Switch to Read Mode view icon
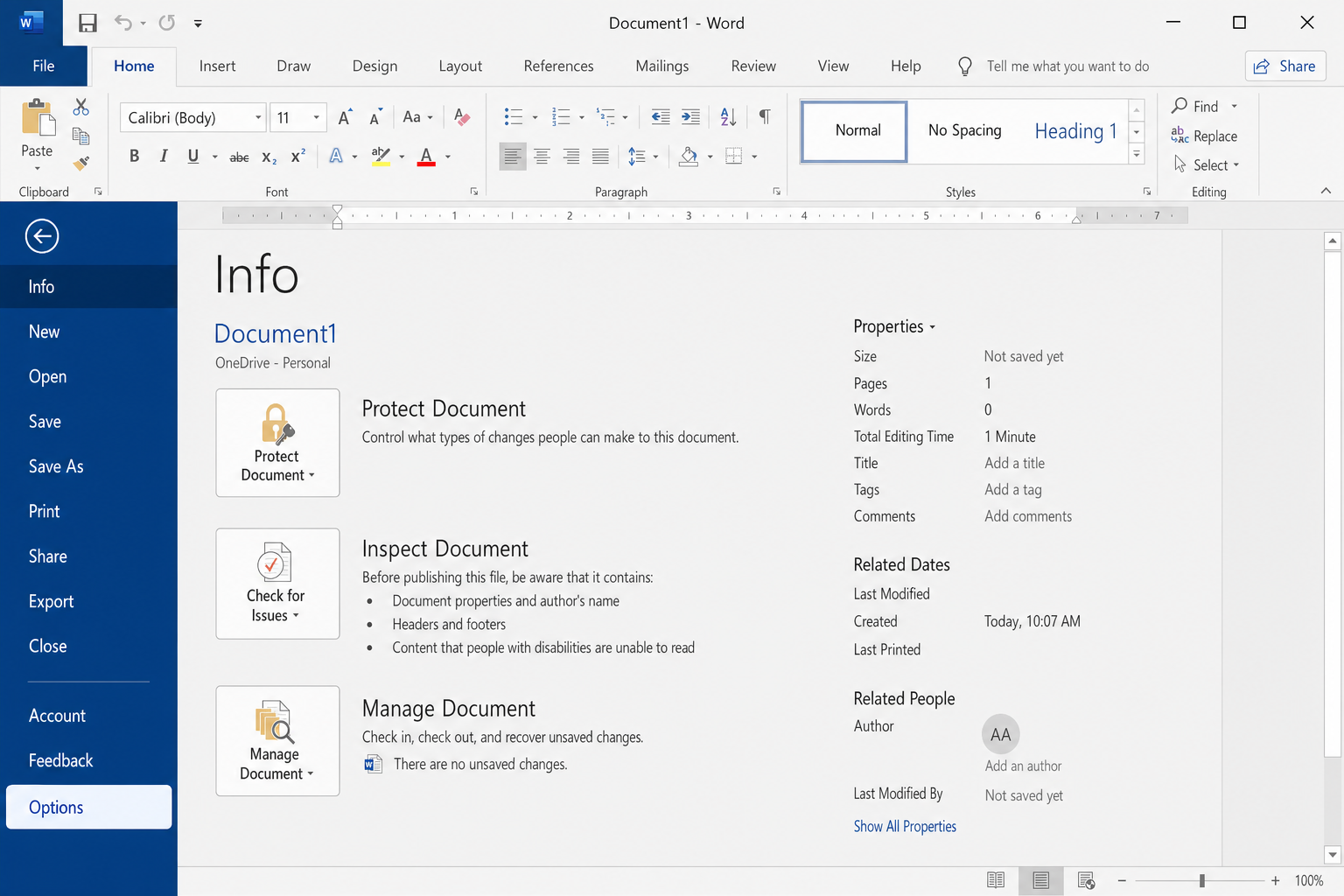This screenshot has height=896, width=1344. [x=996, y=880]
